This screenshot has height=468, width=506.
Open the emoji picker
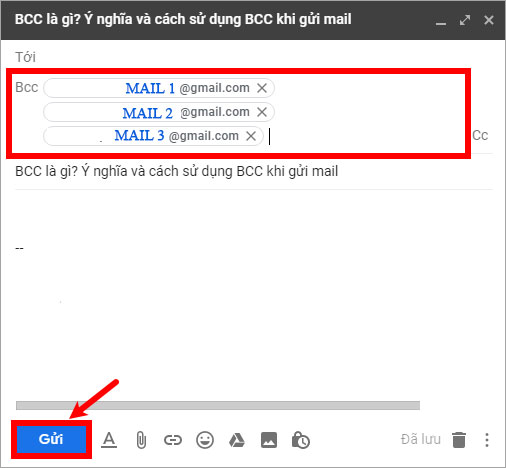[205, 440]
